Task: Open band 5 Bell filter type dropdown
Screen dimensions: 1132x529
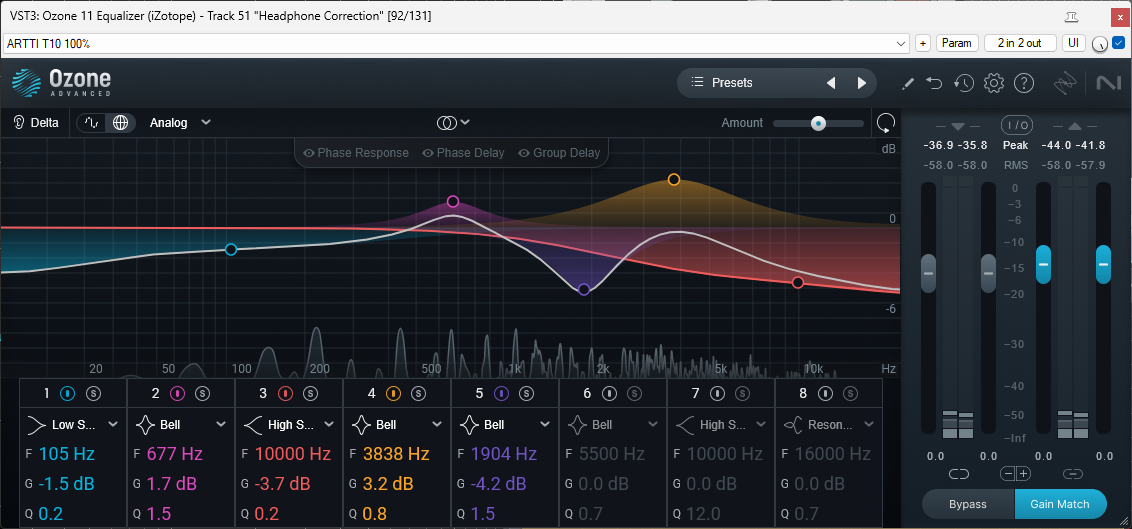Action: point(505,424)
